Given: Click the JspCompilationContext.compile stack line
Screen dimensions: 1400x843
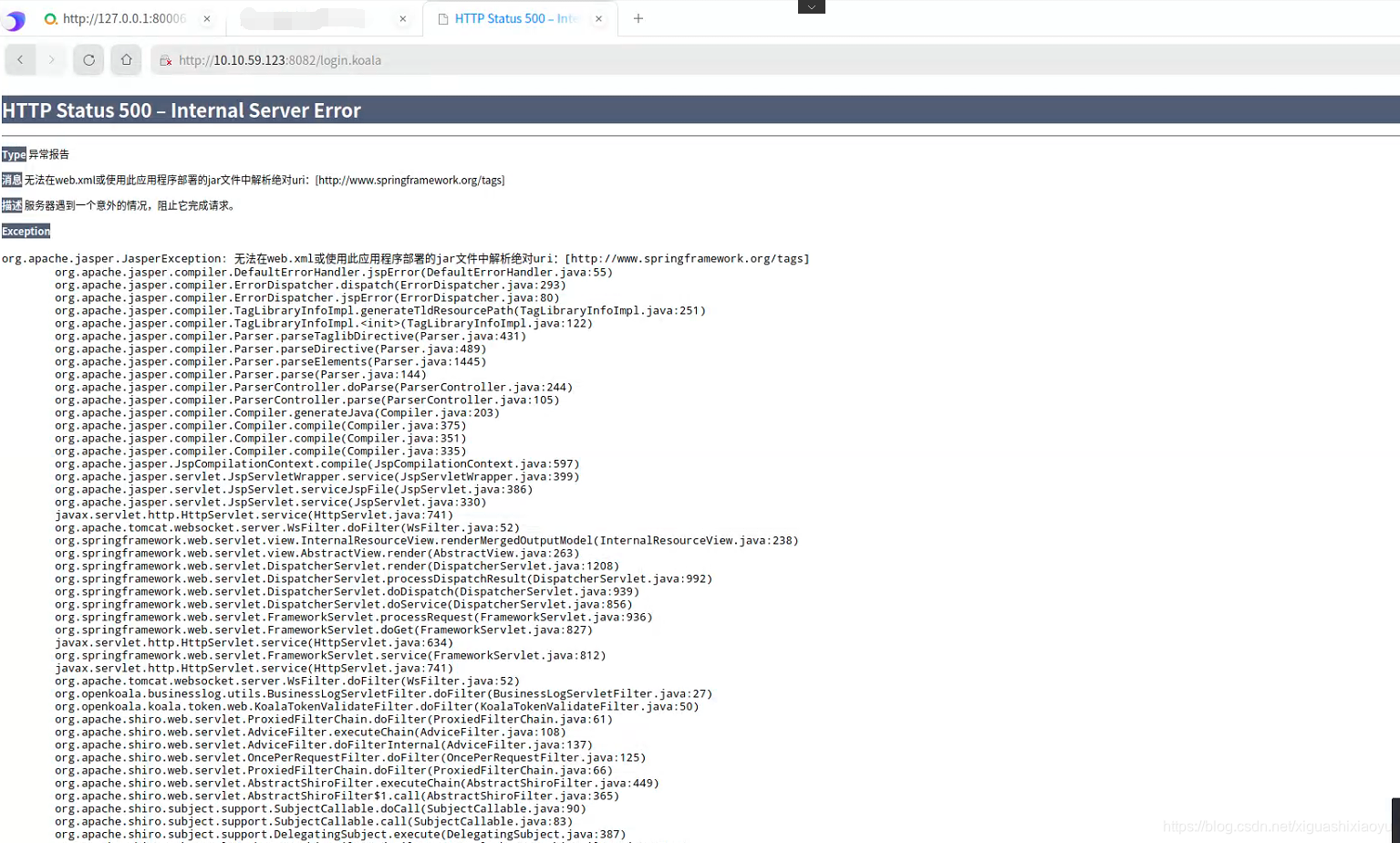Looking at the screenshot, I should tap(316, 463).
